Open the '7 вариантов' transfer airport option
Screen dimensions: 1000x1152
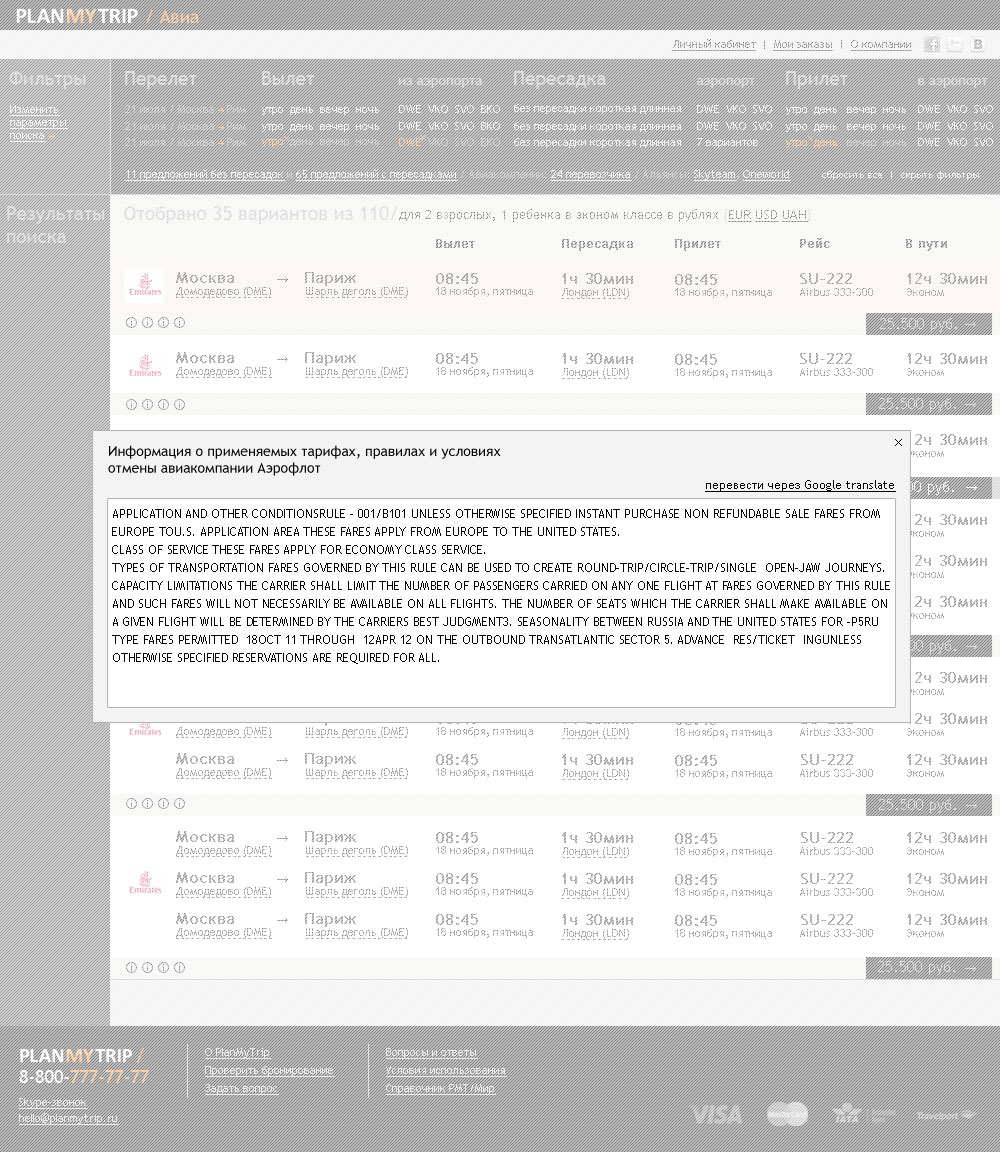(727, 143)
